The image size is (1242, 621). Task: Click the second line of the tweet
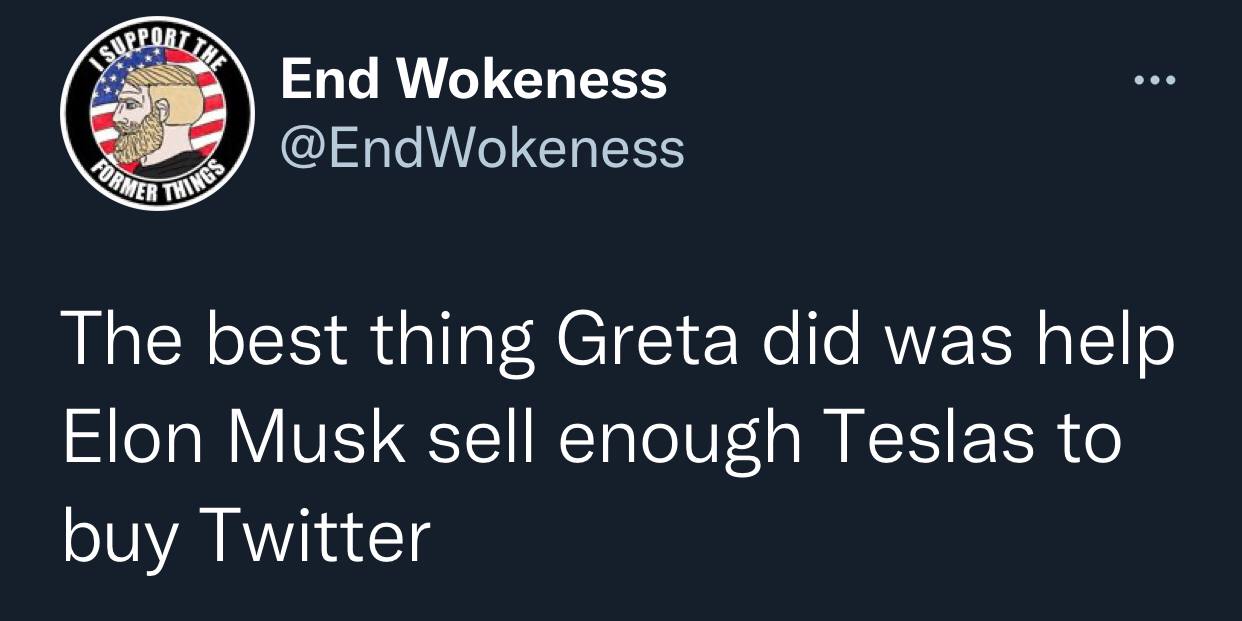(x=591, y=438)
